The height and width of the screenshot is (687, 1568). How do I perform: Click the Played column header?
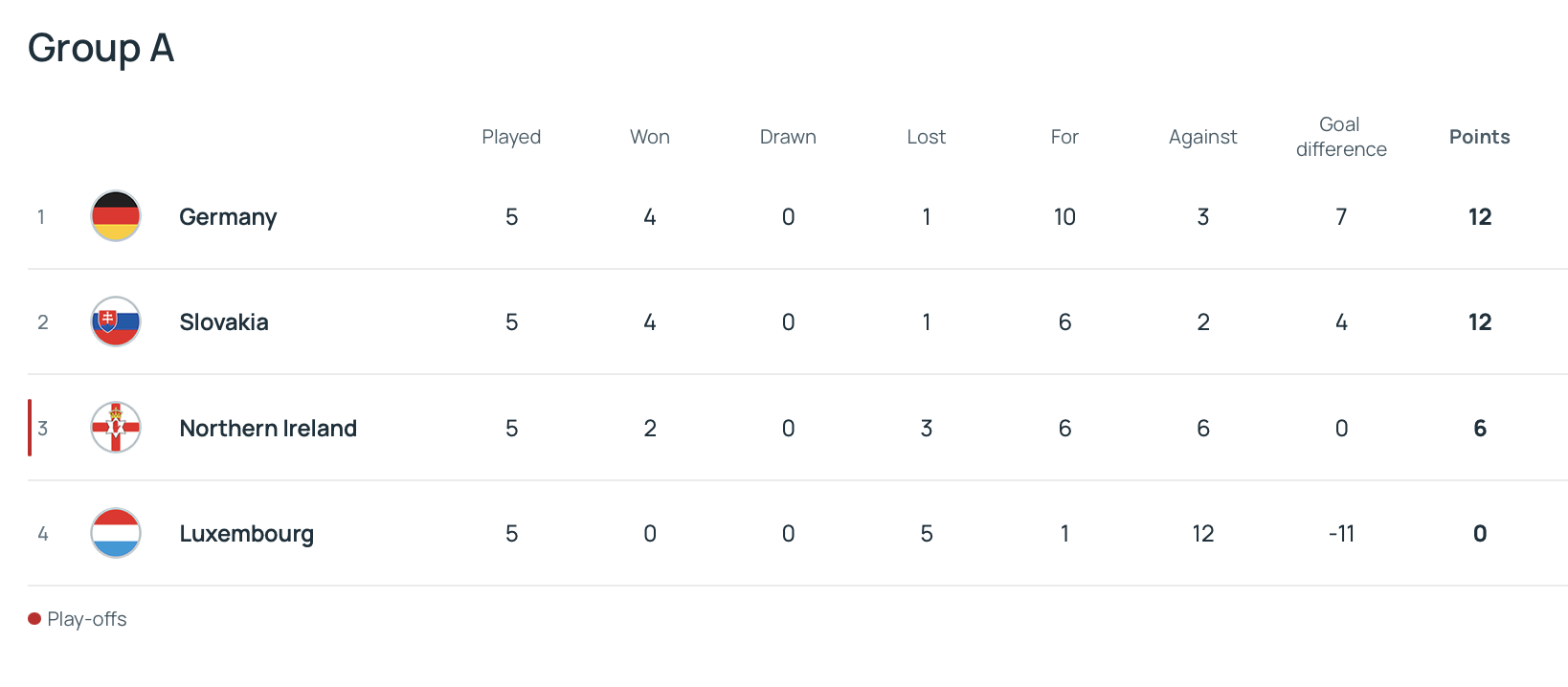(x=511, y=137)
